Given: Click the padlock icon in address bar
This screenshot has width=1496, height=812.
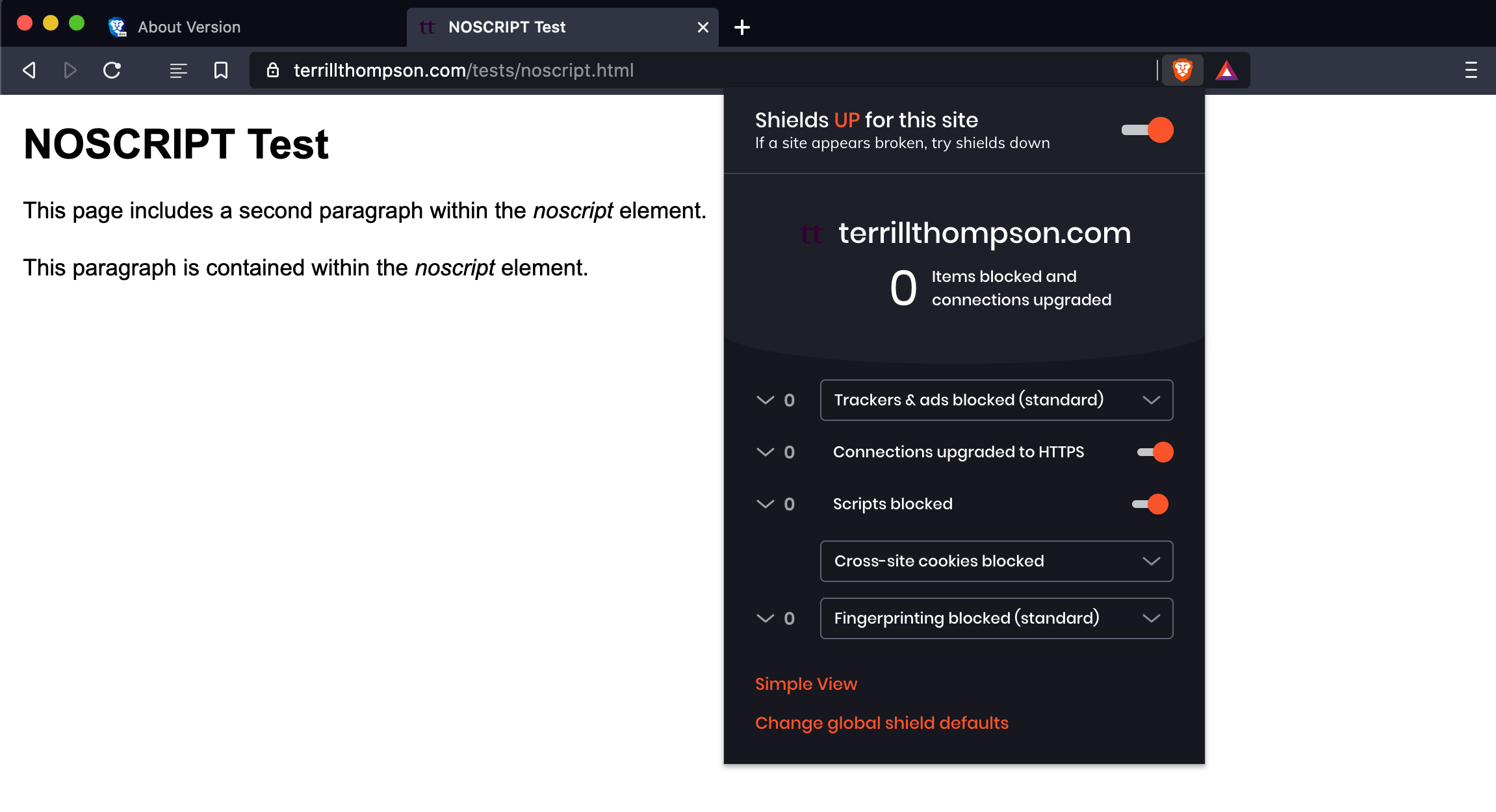Looking at the screenshot, I should 272,70.
